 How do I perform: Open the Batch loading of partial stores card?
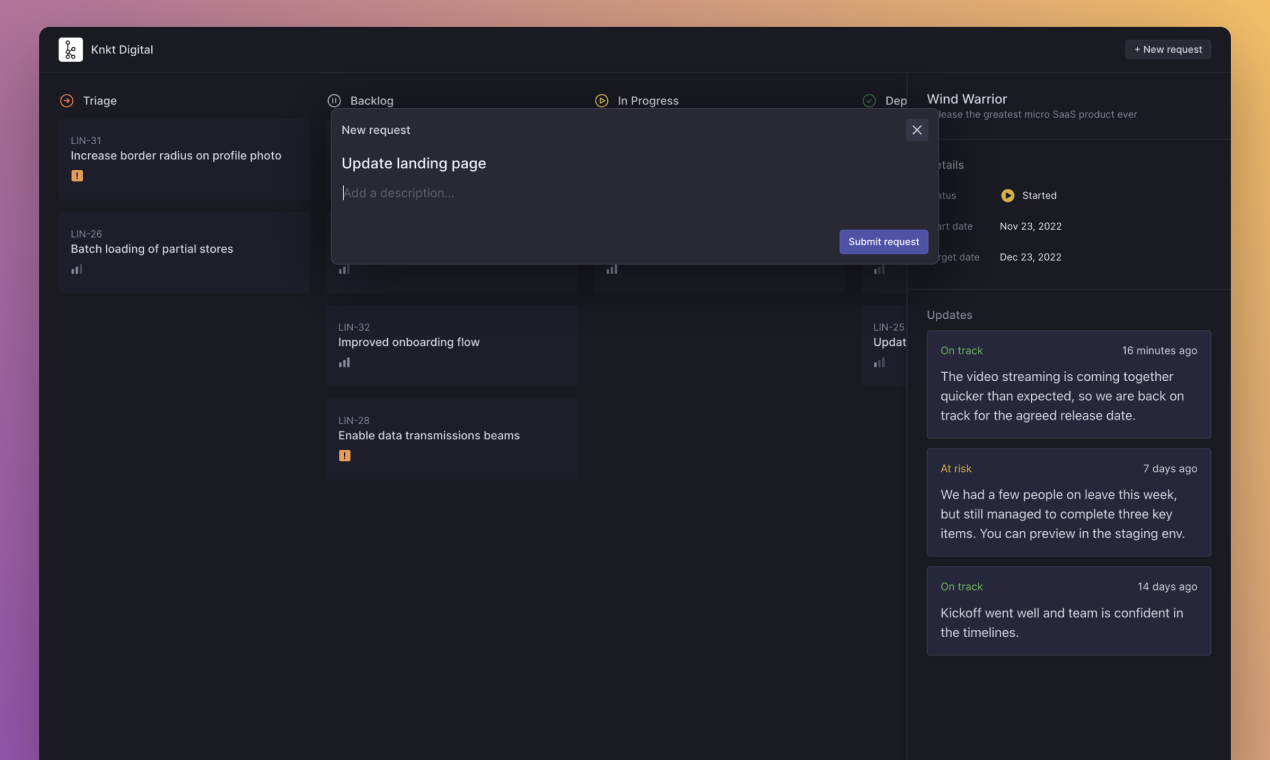(184, 249)
